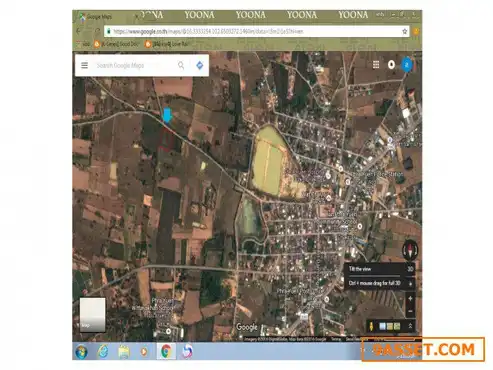Screen dimensions: 493x370
Task: Open Internet Explorer from the taskbar
Action: [103, 351]
